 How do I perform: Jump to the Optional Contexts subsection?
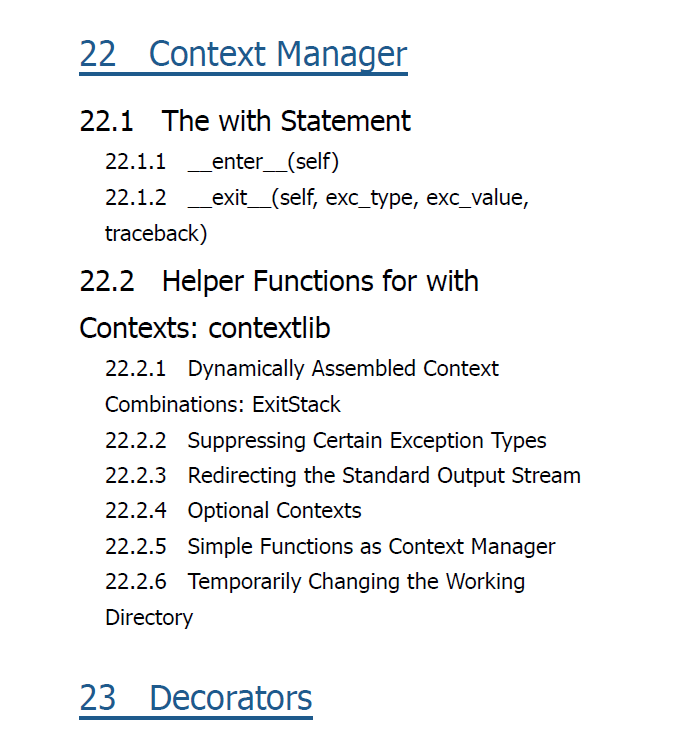point(233,511)
